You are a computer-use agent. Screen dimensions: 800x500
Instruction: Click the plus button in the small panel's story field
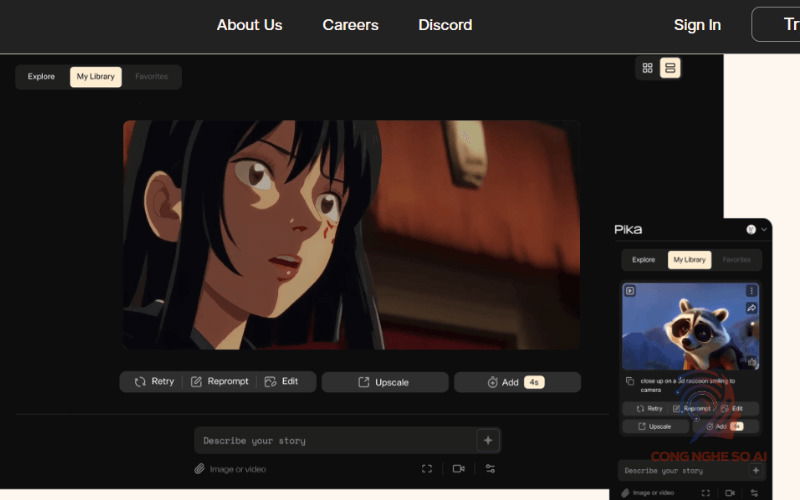756,470
